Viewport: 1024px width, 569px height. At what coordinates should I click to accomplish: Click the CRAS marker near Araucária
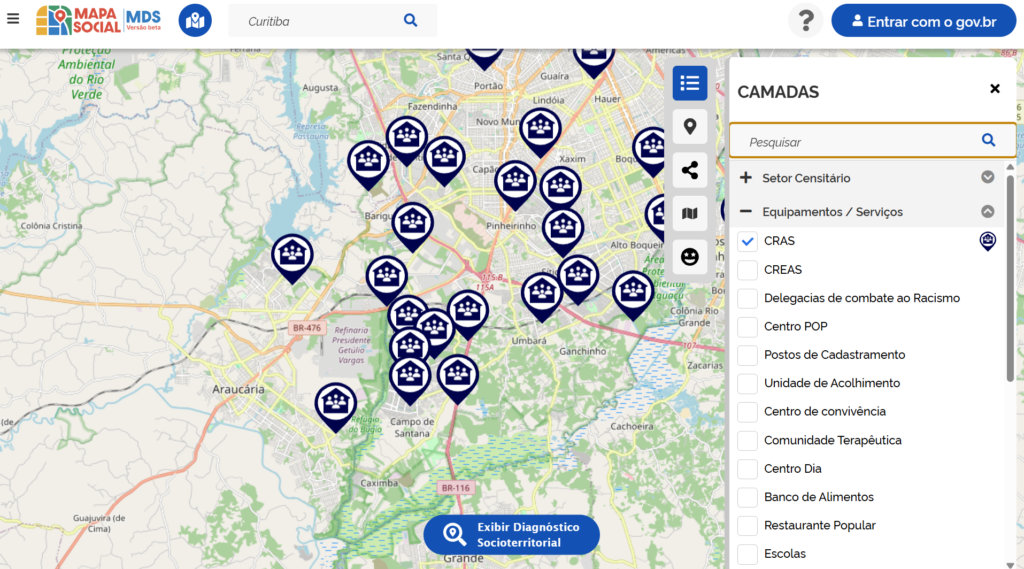tap(336, 407)
